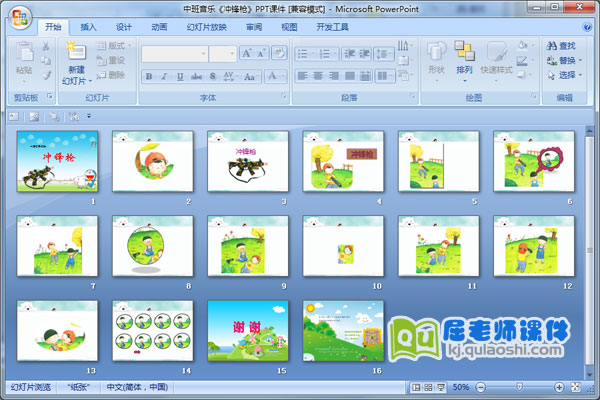Image resolution: width=600 pixels, height=400 pixels.
Task: Click the Decrease Font Size icon
Action: [261, 53]
